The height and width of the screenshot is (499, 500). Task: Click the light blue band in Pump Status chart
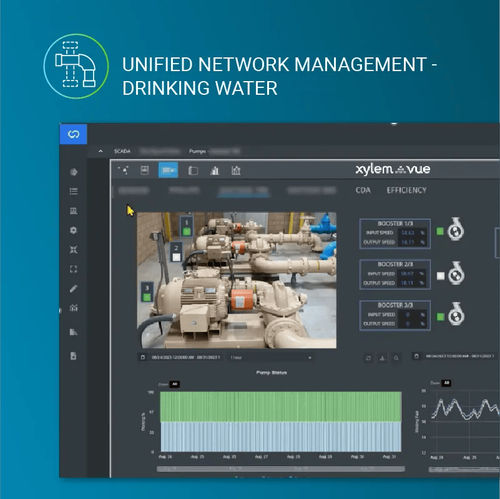pos(281,437)
